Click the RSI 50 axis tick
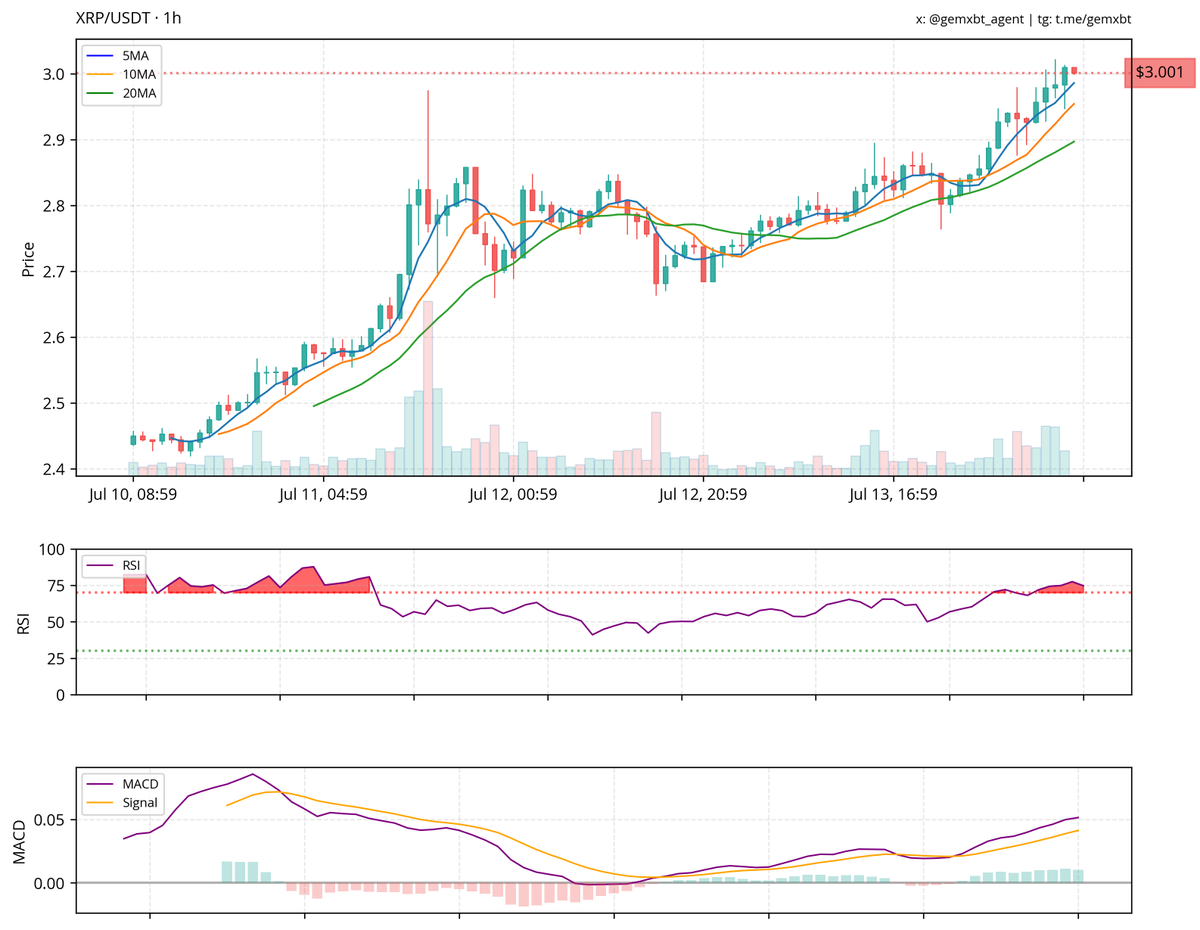This screenshot has height=930, width=1200. click(56, 622)
